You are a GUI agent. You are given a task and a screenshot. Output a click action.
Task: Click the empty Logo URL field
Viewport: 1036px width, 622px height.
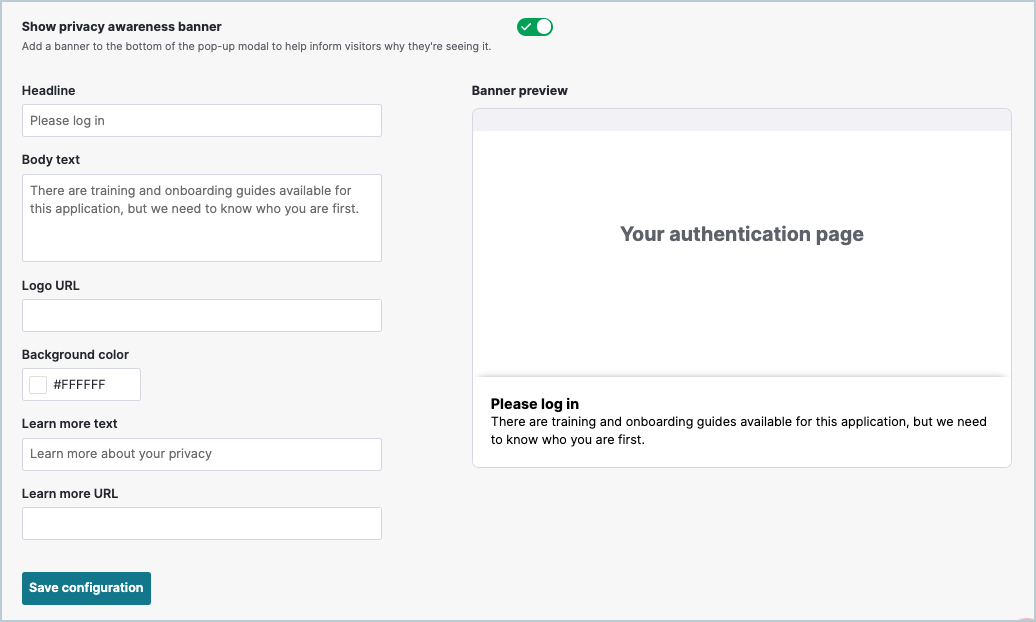[201, 315]
